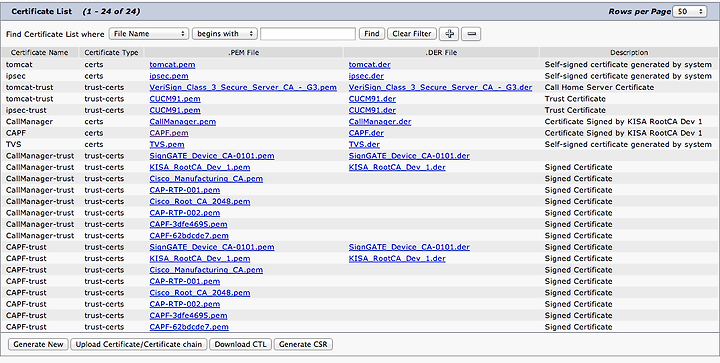Click 'ipsec' certificate name cell

tap(16, 76)
